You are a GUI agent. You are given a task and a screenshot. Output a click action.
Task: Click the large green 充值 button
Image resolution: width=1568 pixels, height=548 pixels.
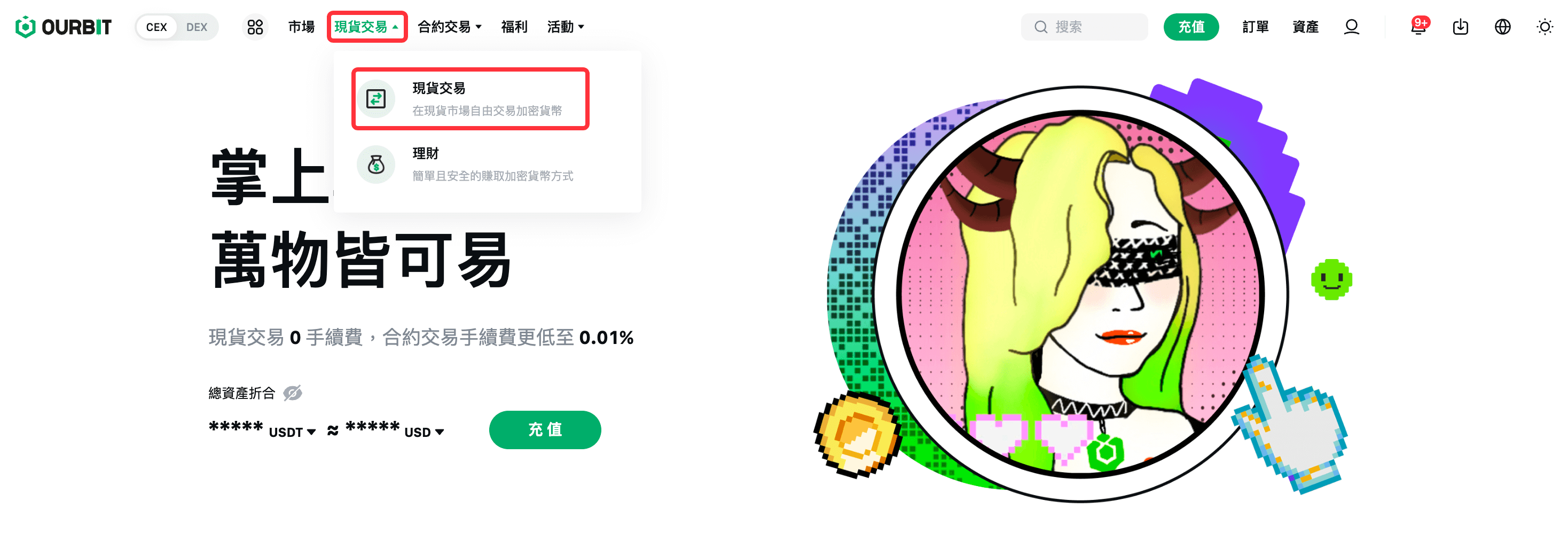545,430
